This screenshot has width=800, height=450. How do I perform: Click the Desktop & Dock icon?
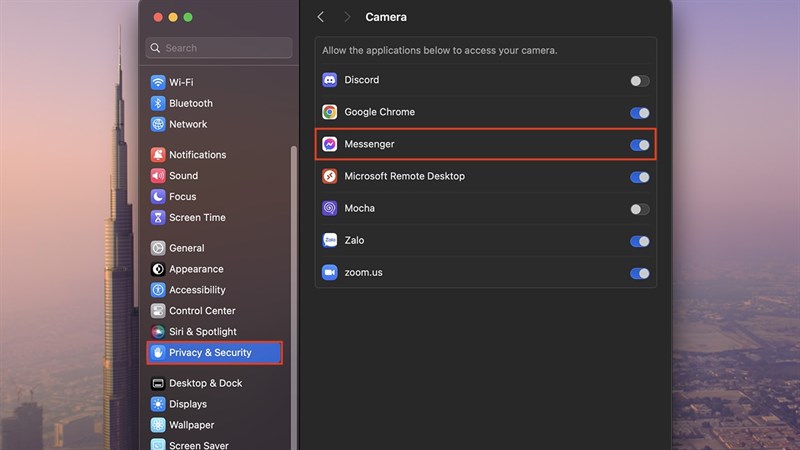coord(158,383)
